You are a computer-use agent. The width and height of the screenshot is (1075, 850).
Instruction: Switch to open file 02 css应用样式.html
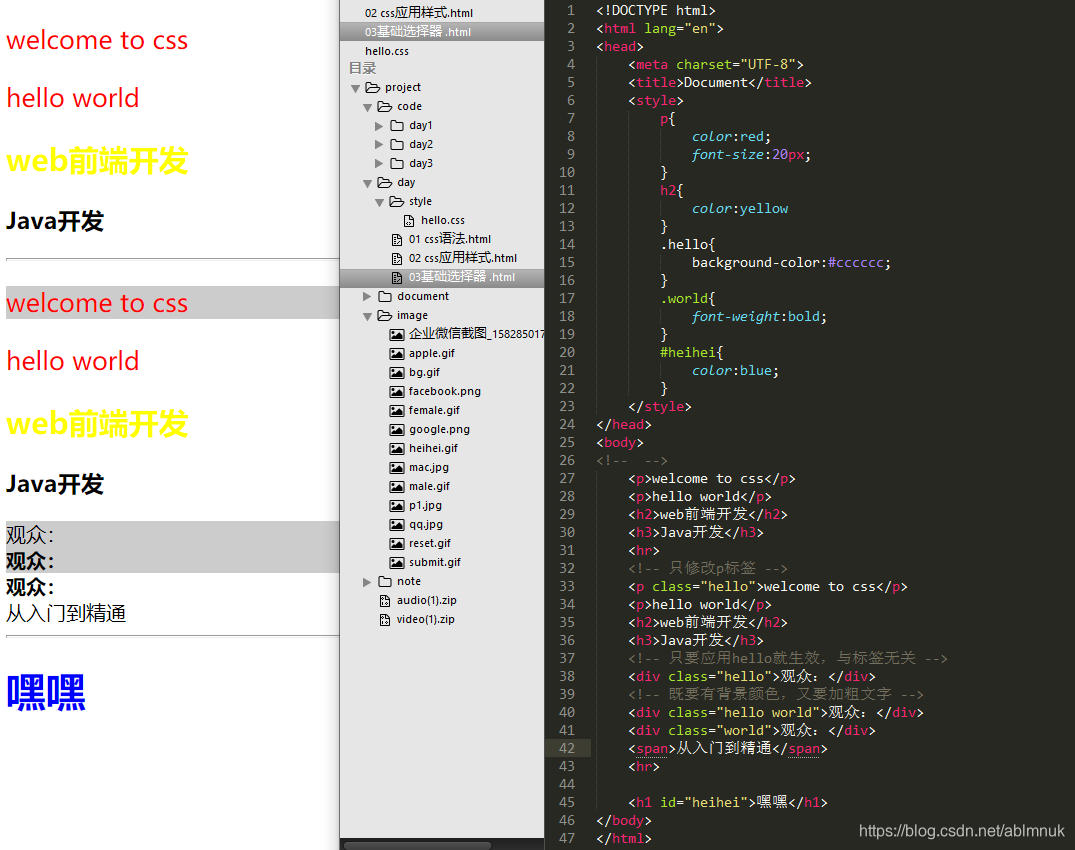(x=419, y=12)
